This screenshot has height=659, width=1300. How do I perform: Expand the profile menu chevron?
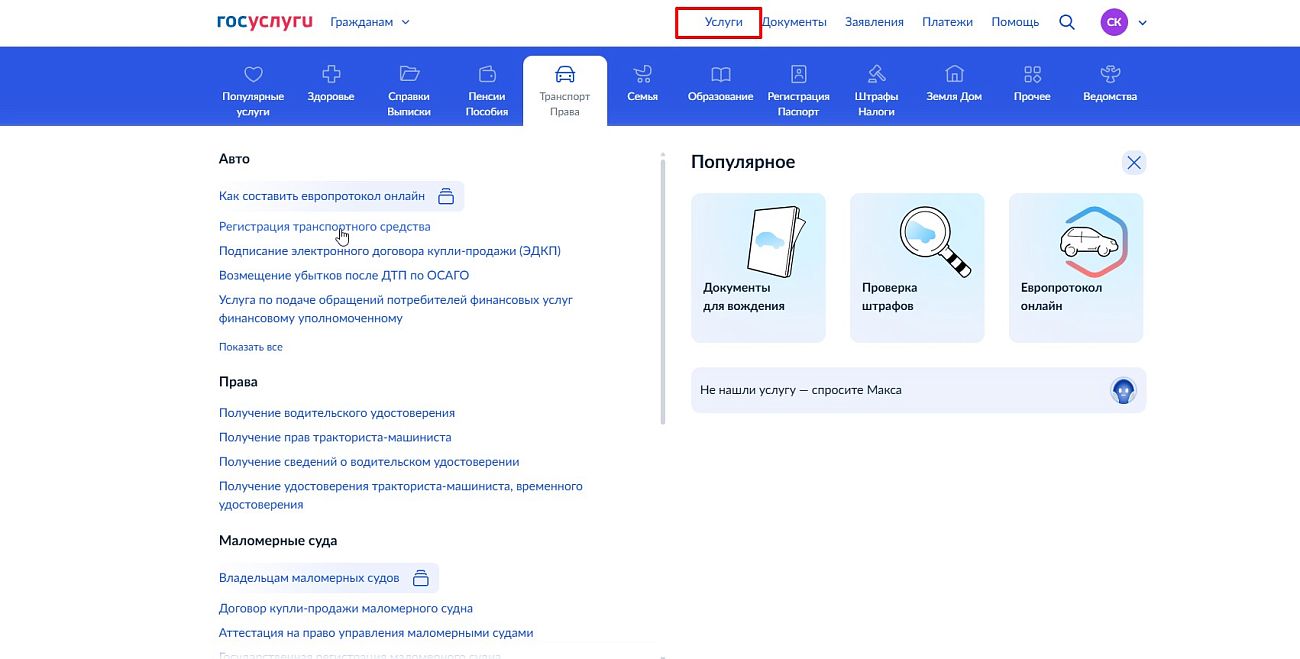(x=1143, y=22)
